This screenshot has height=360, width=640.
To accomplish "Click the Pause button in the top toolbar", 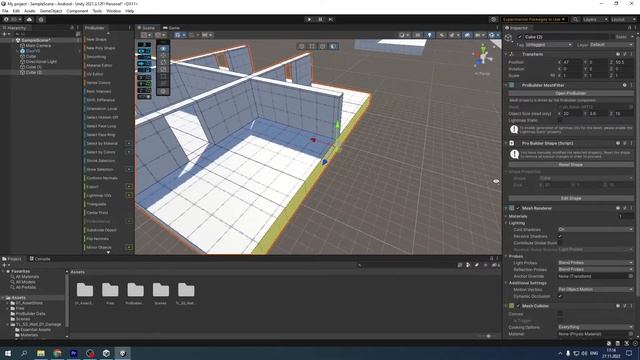I will 320,19.
